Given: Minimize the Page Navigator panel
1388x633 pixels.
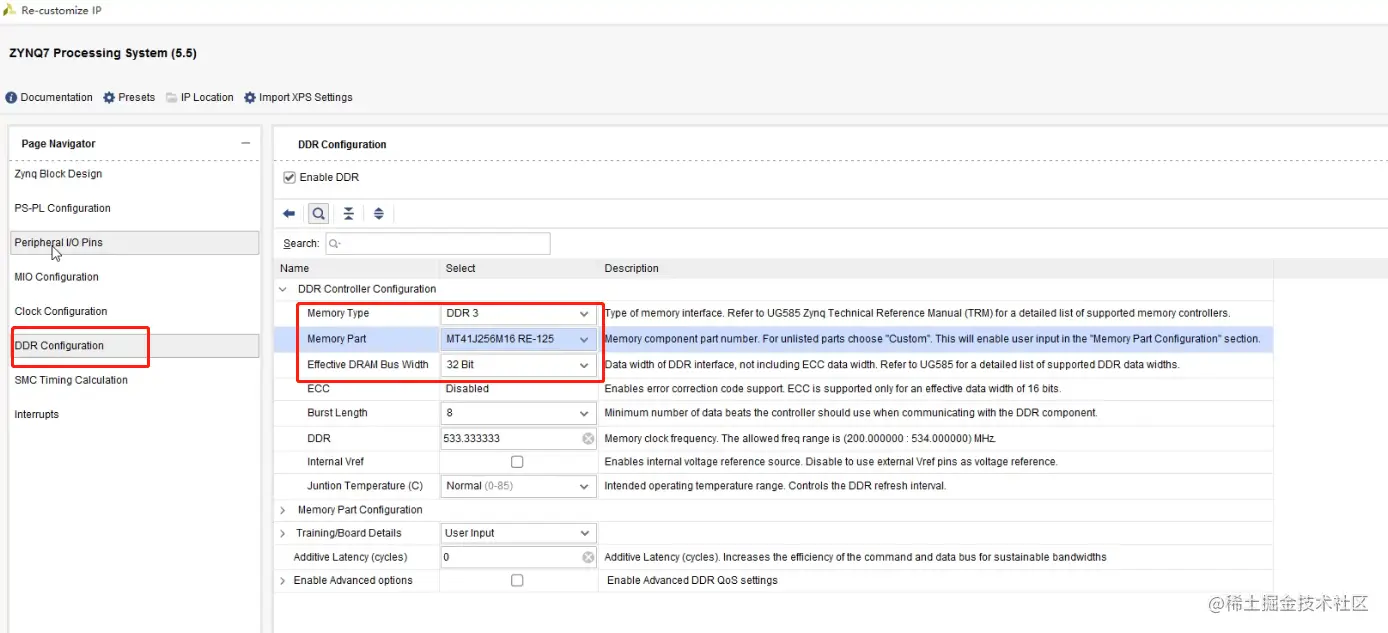Looking at the screenshot, I should pos(245,143).
